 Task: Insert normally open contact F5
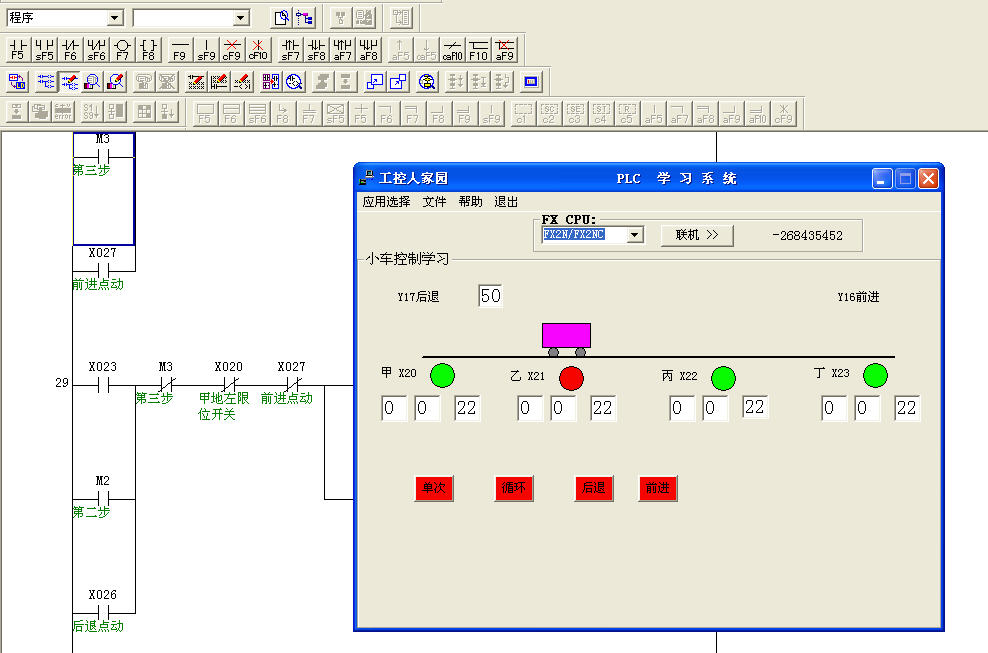click(x=17, y=50)
